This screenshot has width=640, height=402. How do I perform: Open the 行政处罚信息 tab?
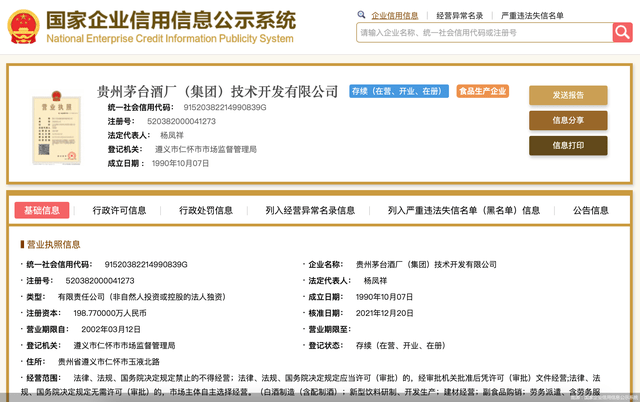tap(206, 210)
